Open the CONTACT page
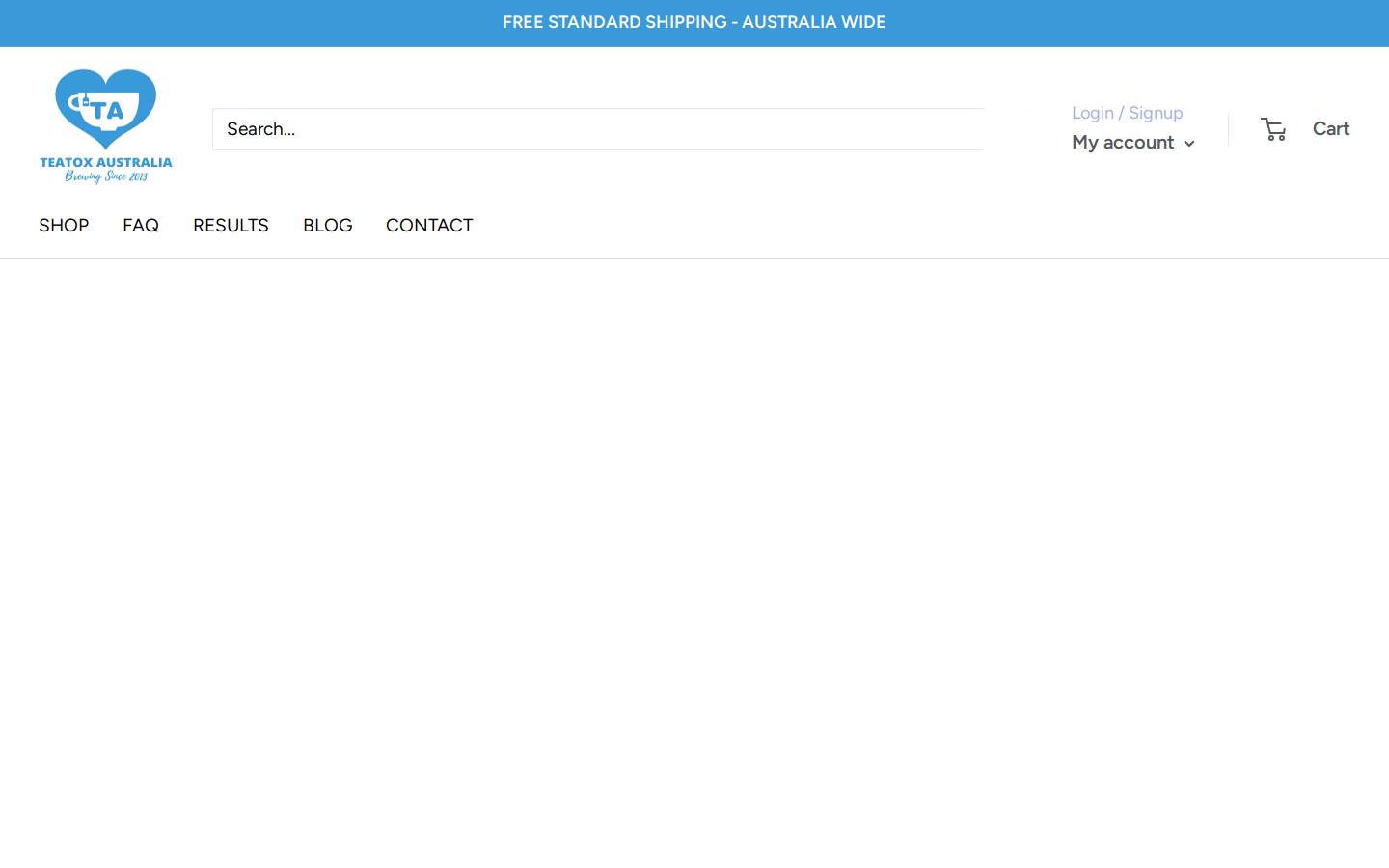This screenshot has height=868, width=1389. (x=429, y=225)
